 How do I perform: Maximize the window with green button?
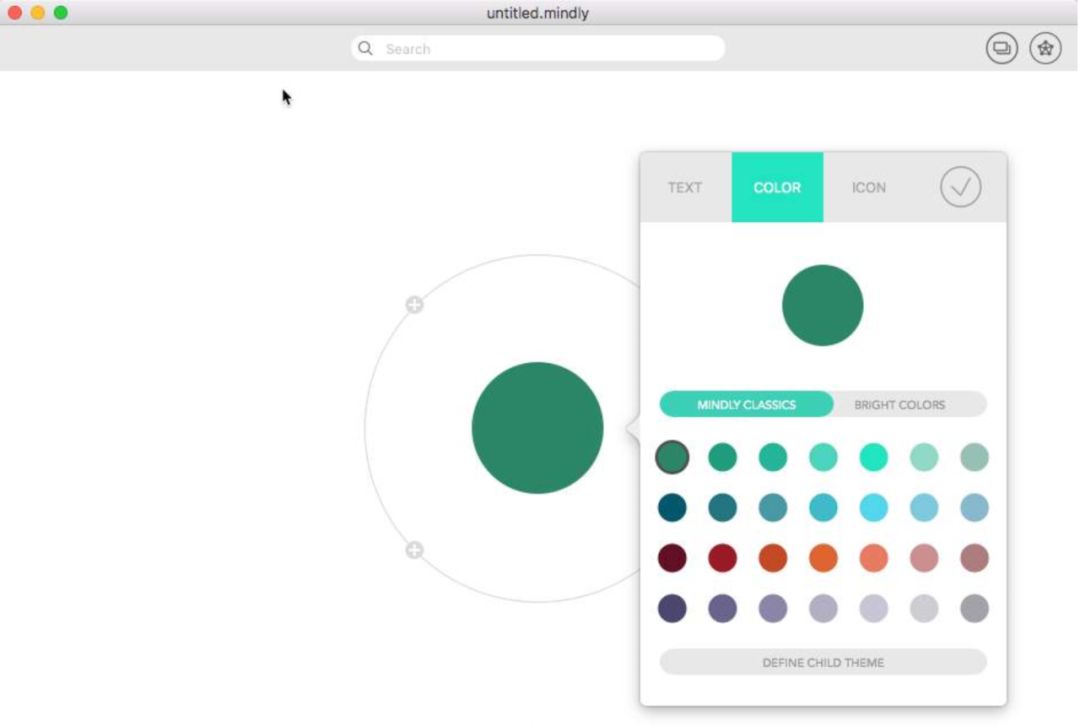coord(61,12)
